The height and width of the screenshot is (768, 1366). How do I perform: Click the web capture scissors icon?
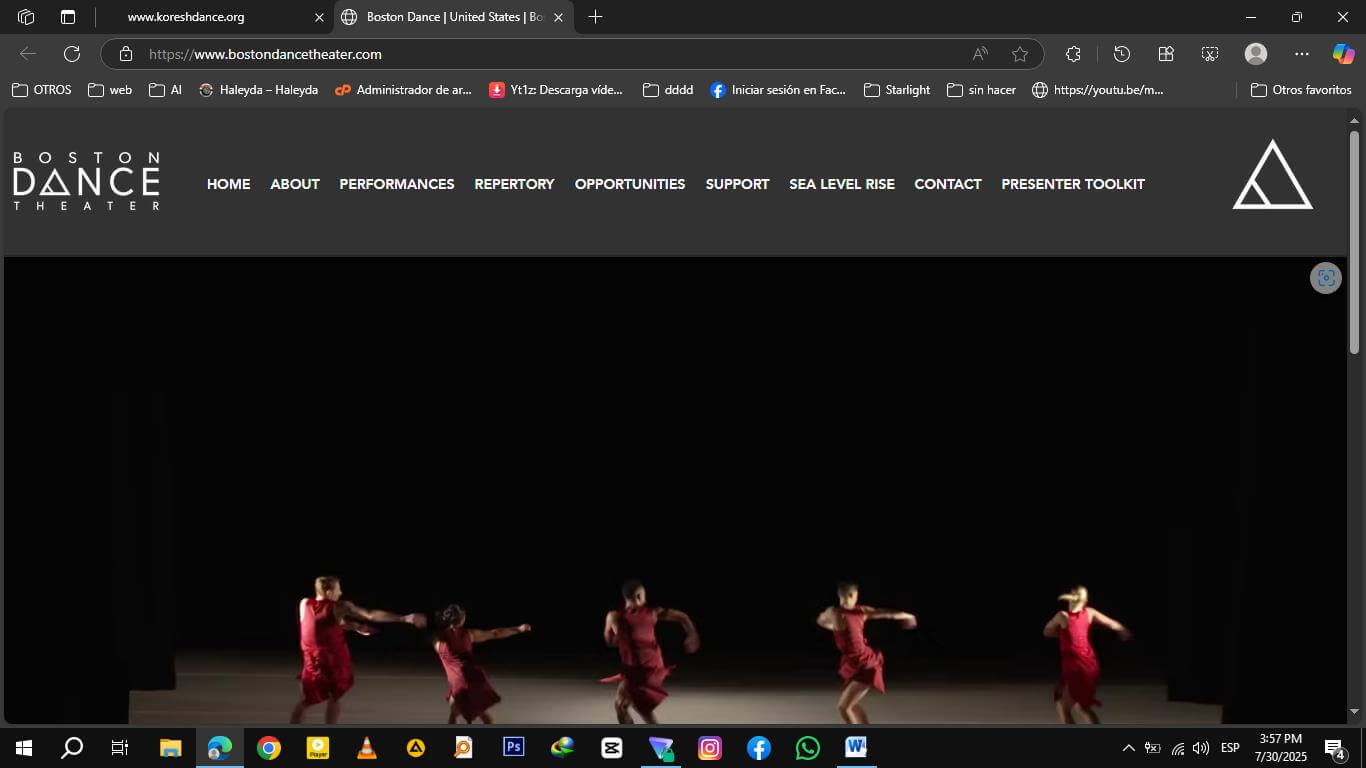[x=1210, y=54]
